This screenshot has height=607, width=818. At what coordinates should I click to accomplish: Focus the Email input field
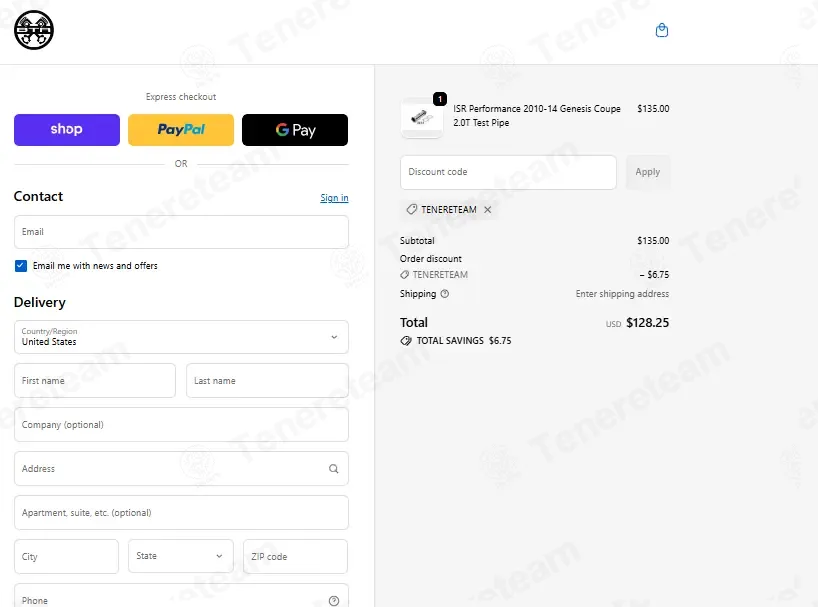click(x=181, y=232)
